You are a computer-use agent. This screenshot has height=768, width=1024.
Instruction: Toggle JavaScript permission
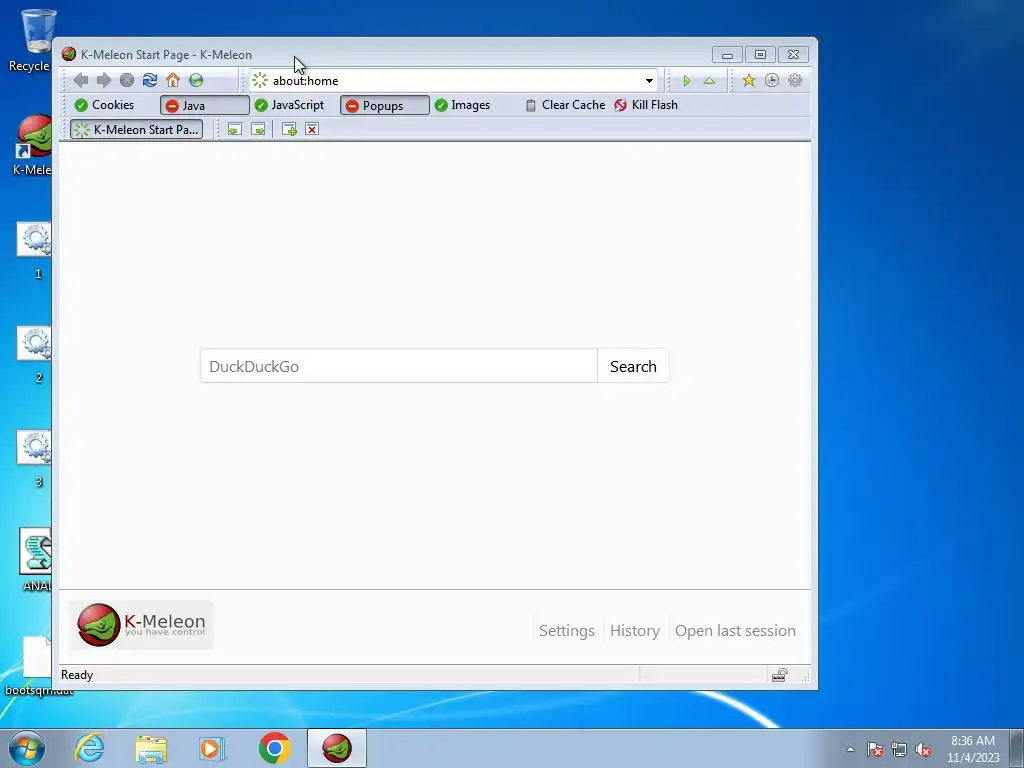[x=289, y=105]
